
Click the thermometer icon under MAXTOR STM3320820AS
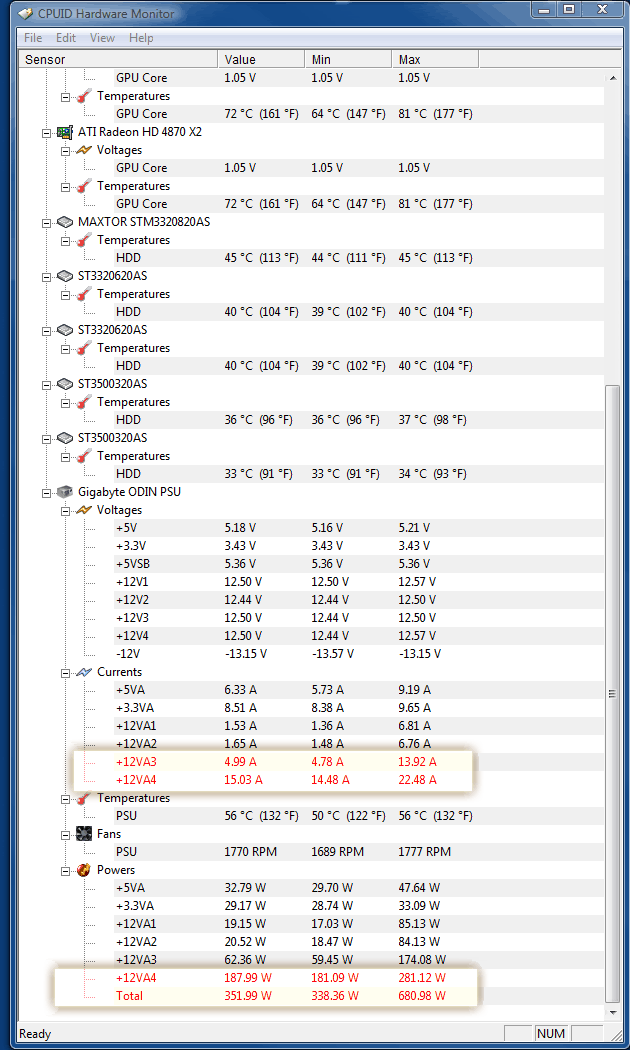pos(84,240)
